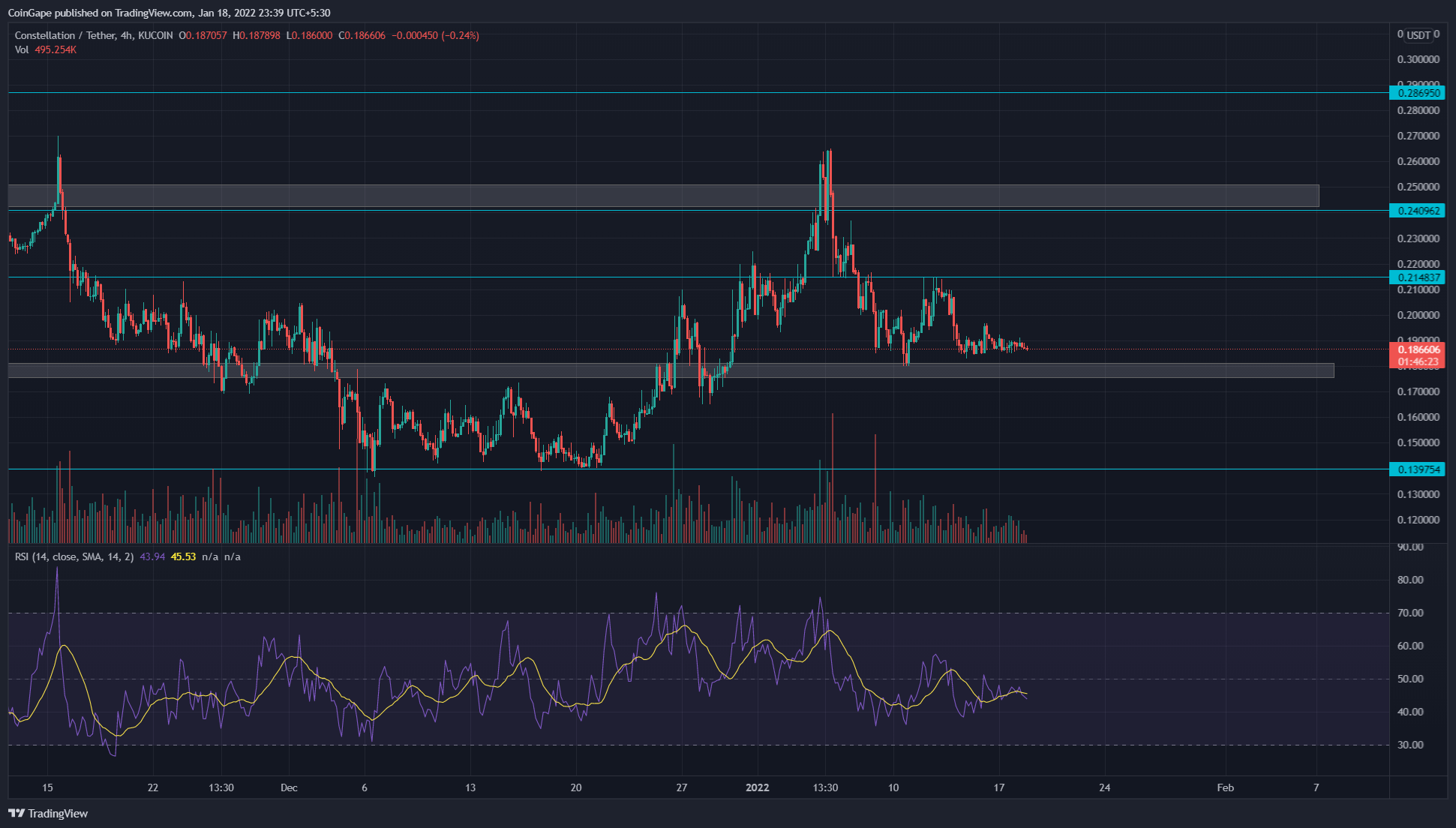This screenshot has width=1456, height=828.
Task: Click the CoinGape published on TradingView.com header text
Action: pos(169,13)
